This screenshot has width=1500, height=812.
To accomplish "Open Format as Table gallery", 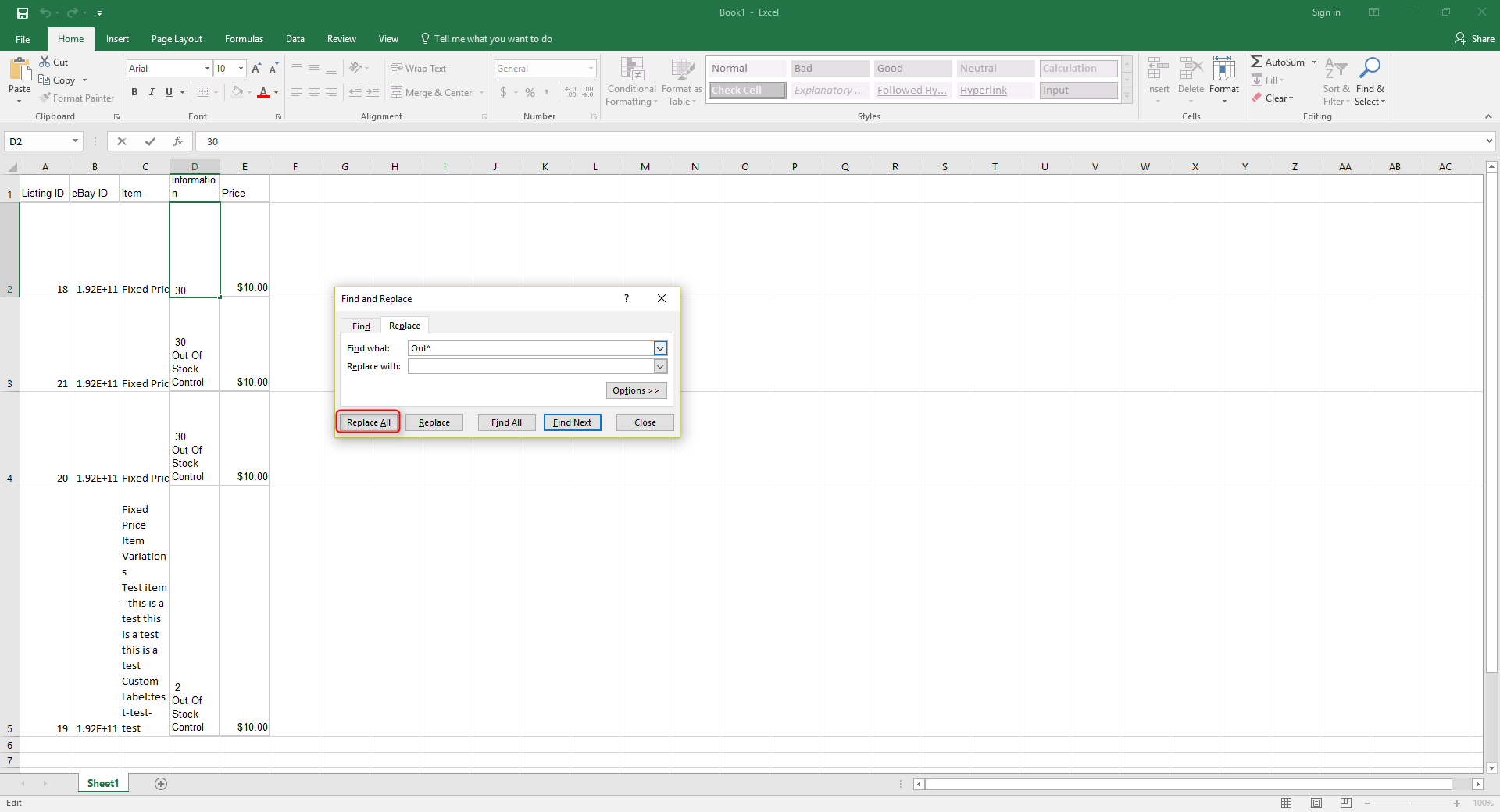I will [x=682, y=82].
